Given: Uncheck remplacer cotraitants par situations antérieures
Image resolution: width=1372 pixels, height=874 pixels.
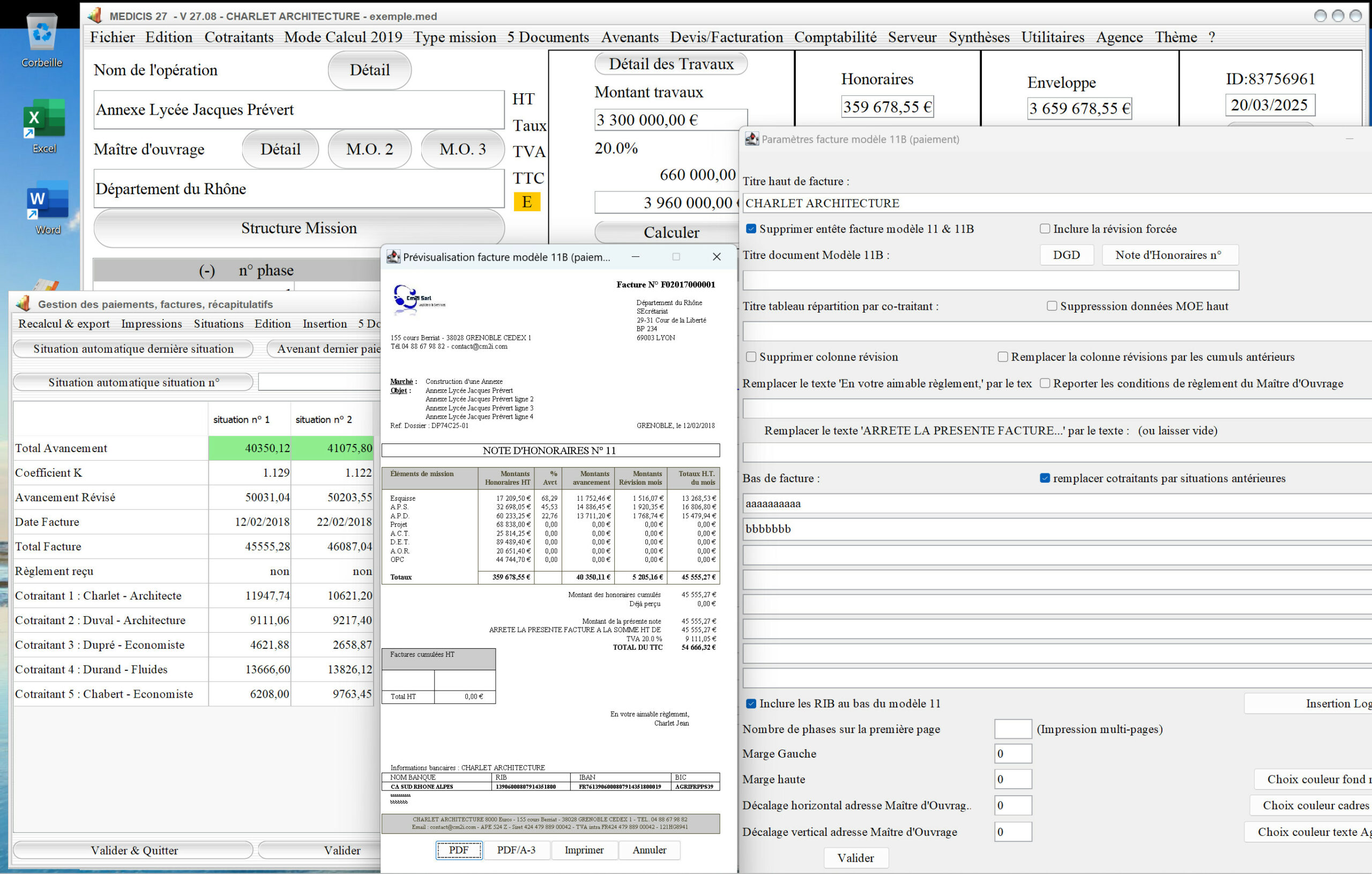Looking at the screenshot, I should pos(1045,478).
